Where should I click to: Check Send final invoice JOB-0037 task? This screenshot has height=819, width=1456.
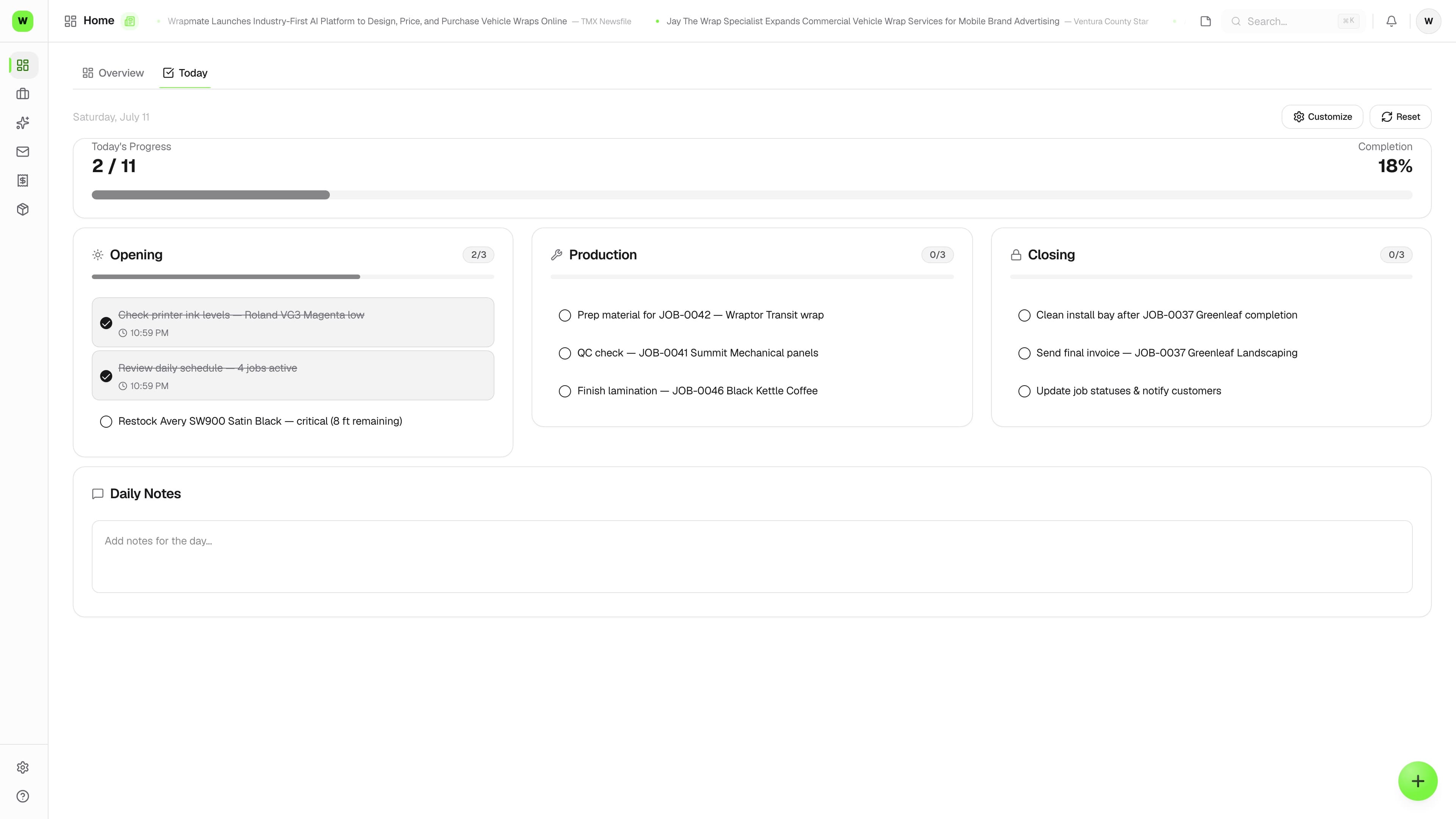point(1024,353)
